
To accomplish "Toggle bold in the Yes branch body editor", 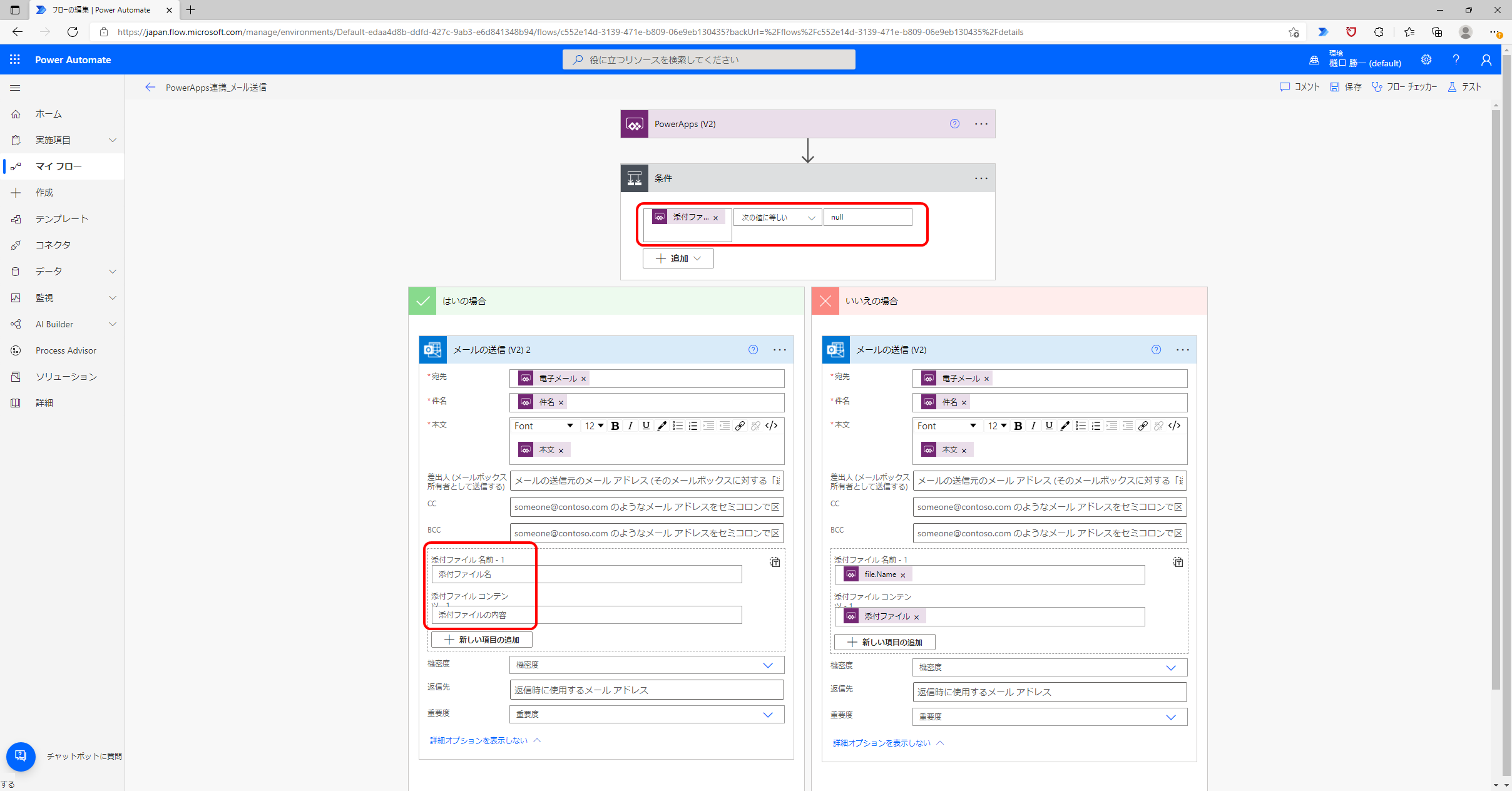I will [x=615, y=426].
